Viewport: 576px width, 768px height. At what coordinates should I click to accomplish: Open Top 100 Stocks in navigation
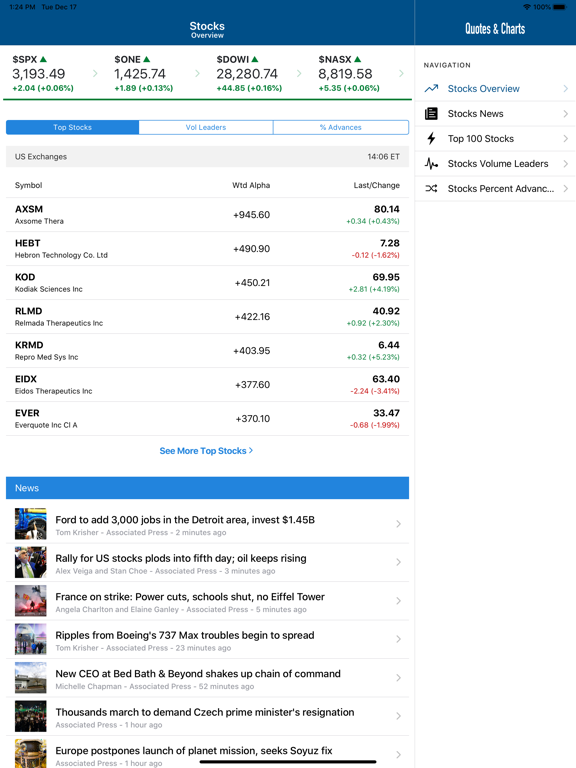point(495,139)
